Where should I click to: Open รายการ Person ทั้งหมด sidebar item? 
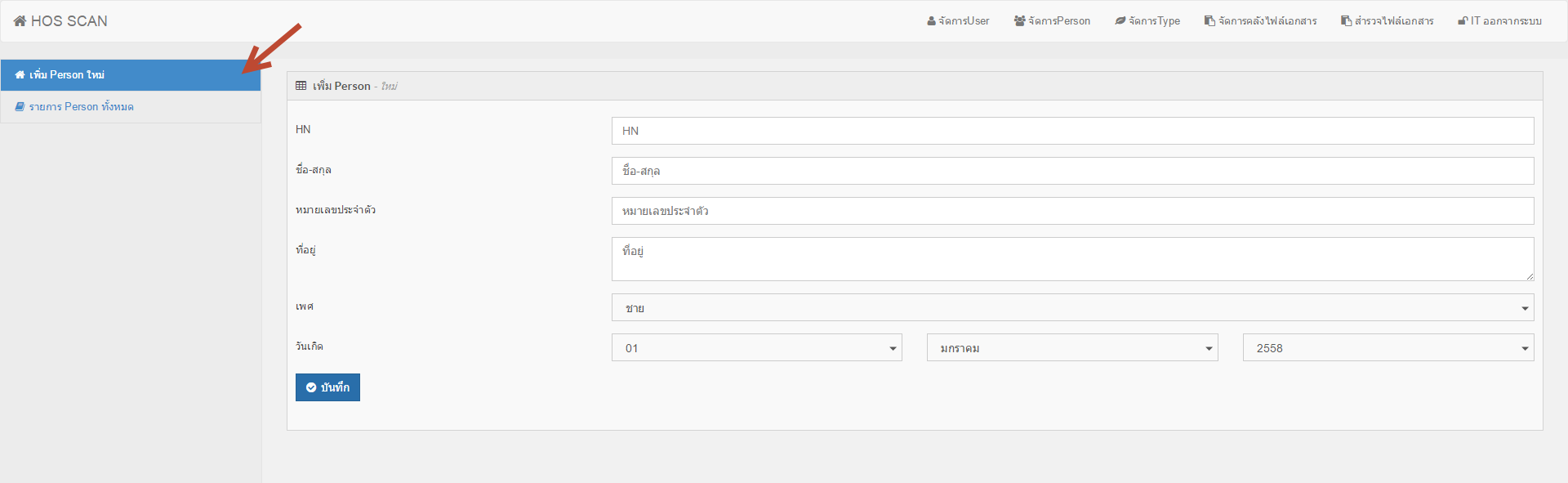pyautogui.click(x=81, y=107)
